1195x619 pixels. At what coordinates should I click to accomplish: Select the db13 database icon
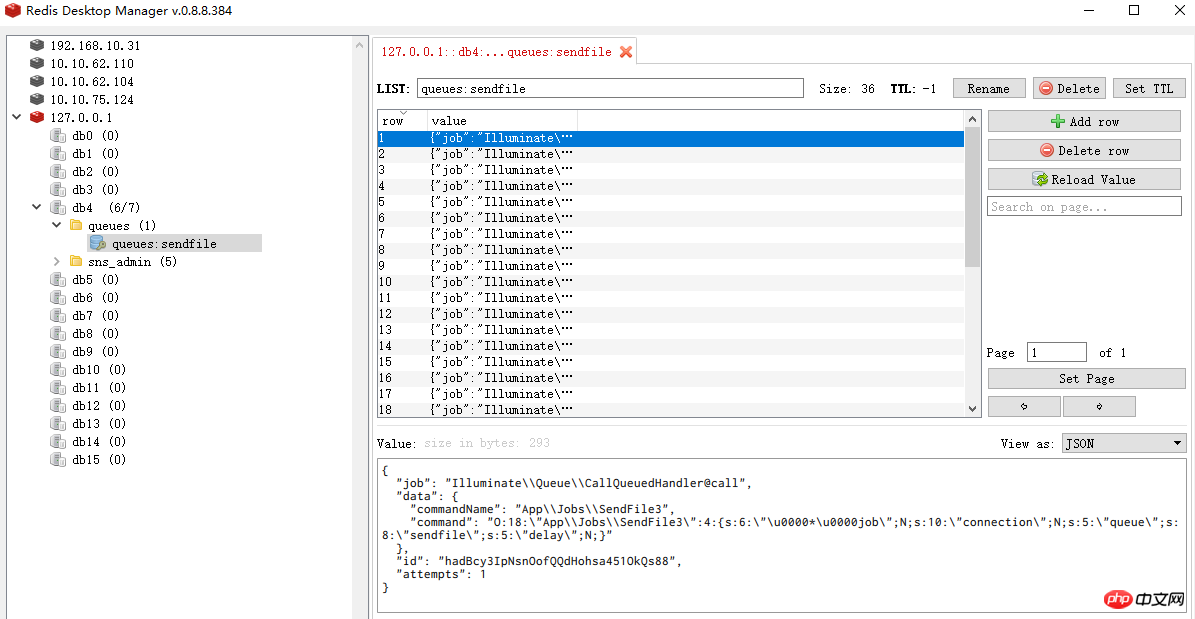tap(58, 423)
